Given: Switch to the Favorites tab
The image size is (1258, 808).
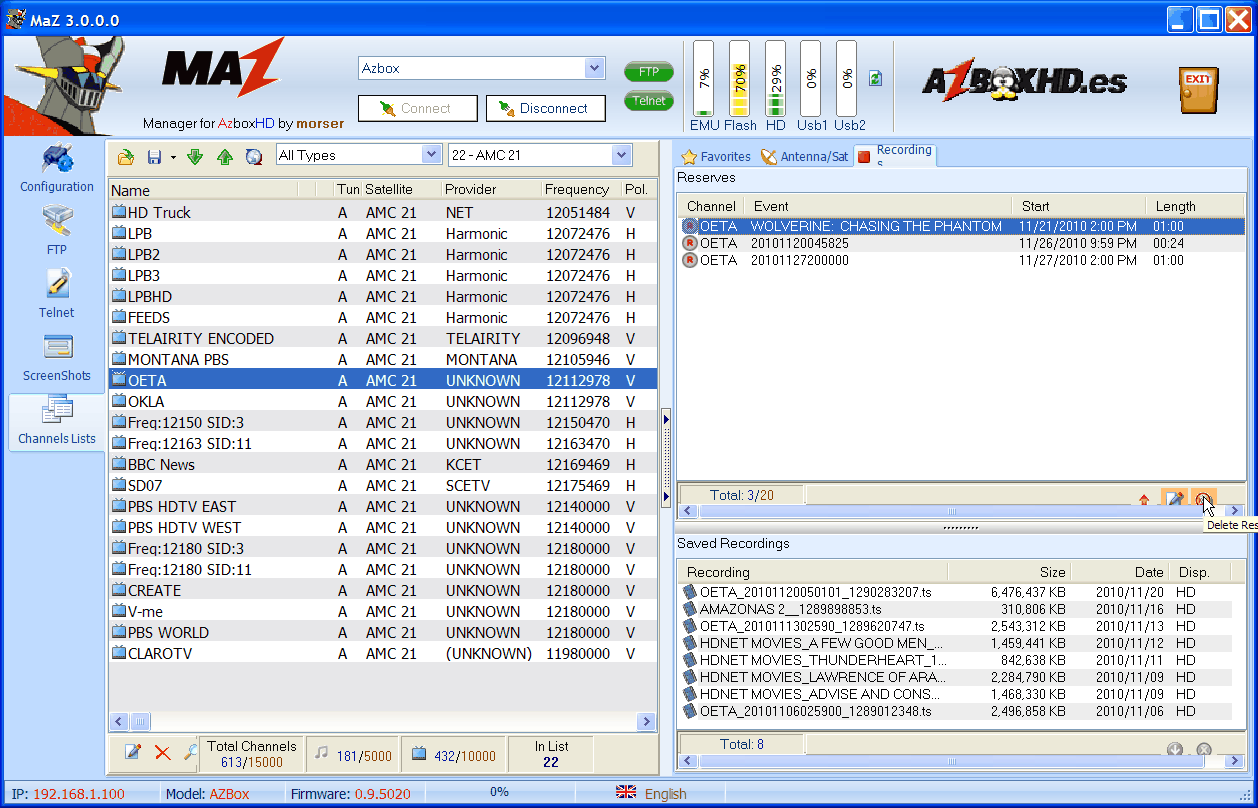Looking at the screenshot, I should pos(715,156).
